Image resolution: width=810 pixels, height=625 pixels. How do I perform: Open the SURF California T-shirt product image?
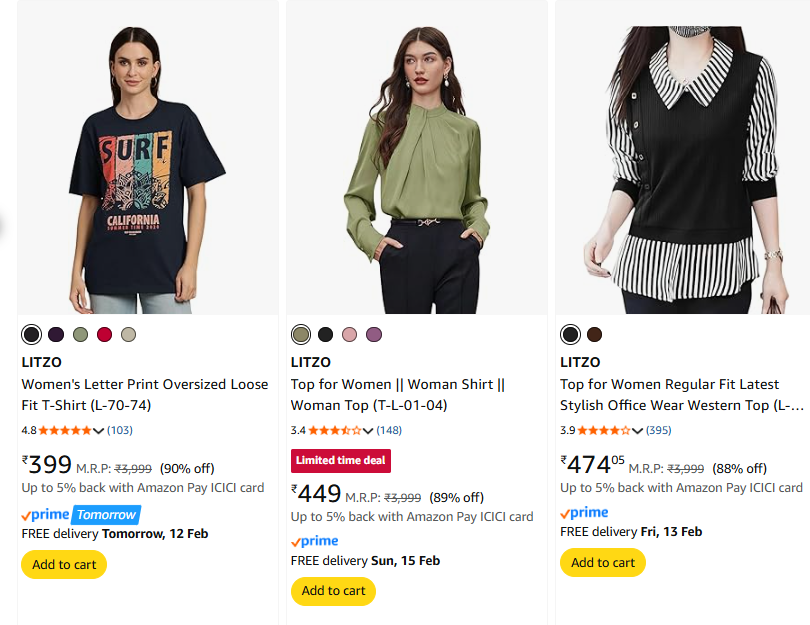click(147, 170)
